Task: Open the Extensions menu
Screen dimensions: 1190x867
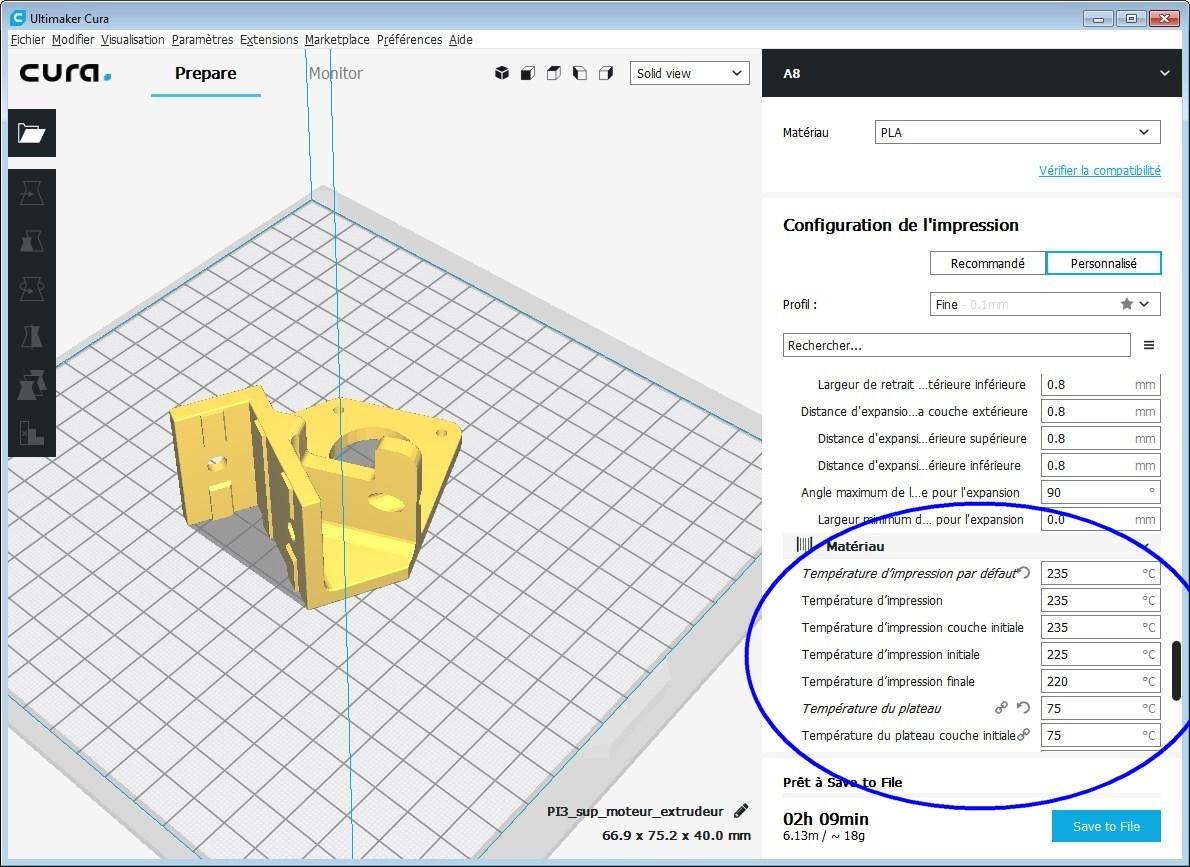Action: point(269,40)
